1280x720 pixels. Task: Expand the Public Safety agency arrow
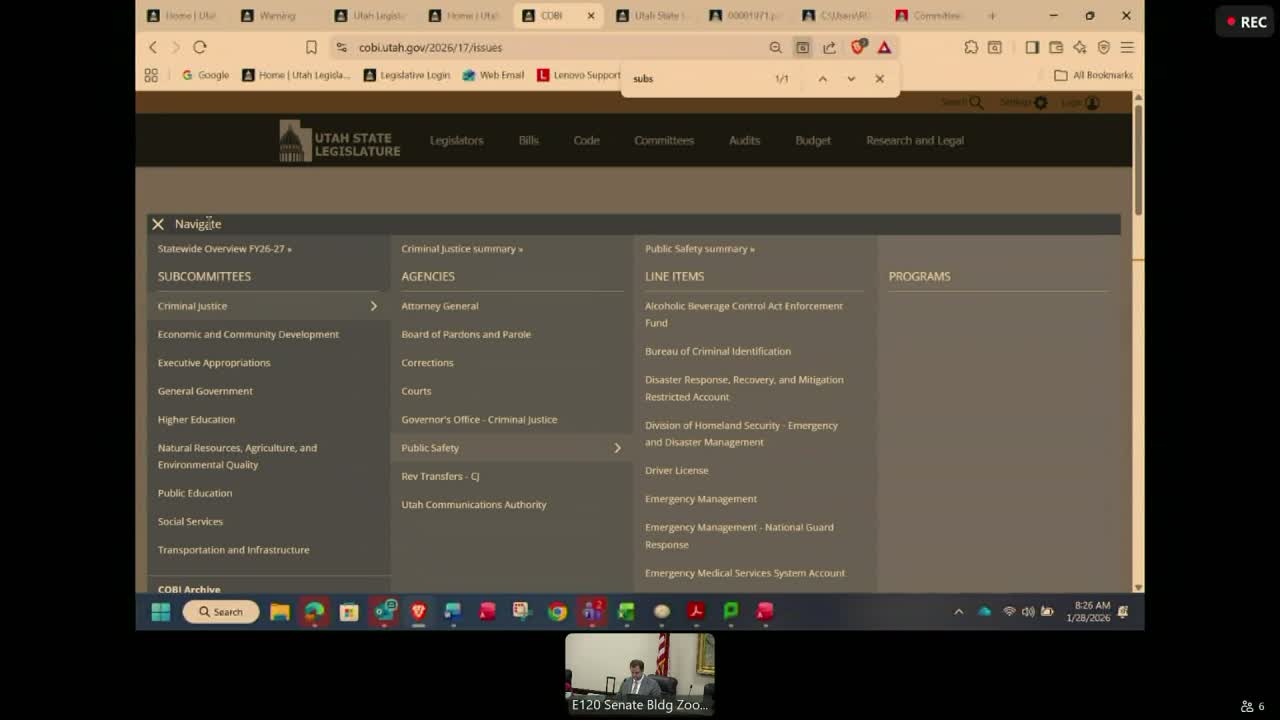(x=617, y=448)
